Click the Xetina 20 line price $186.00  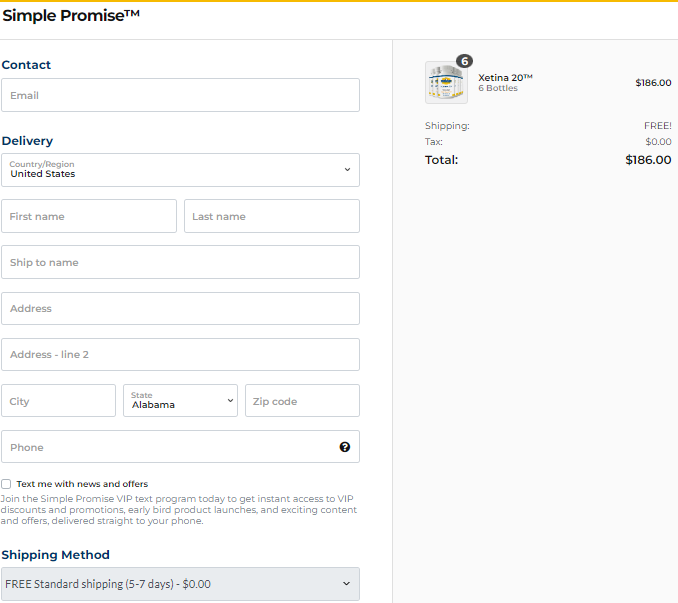653,83
